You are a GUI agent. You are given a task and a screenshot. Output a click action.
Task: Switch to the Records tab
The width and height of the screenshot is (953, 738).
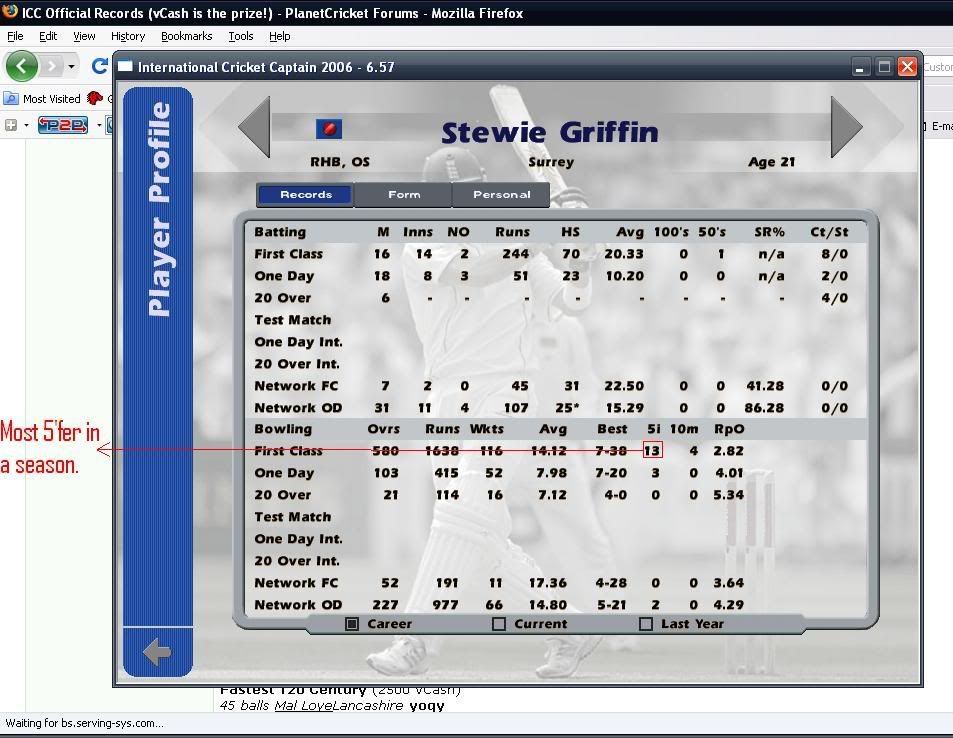point(306,195)
